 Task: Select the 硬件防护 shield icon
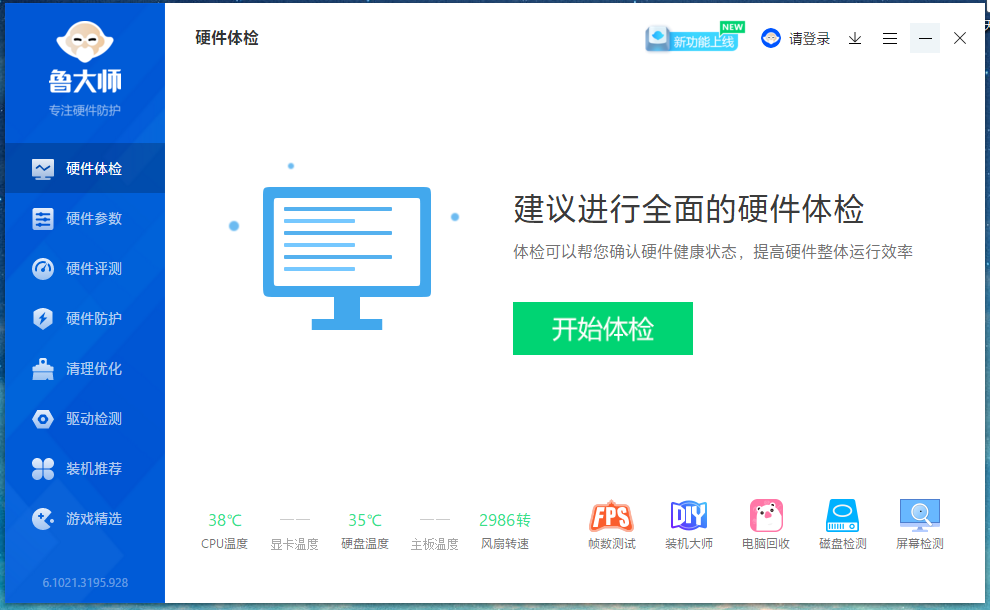click(x=85, y=318)
